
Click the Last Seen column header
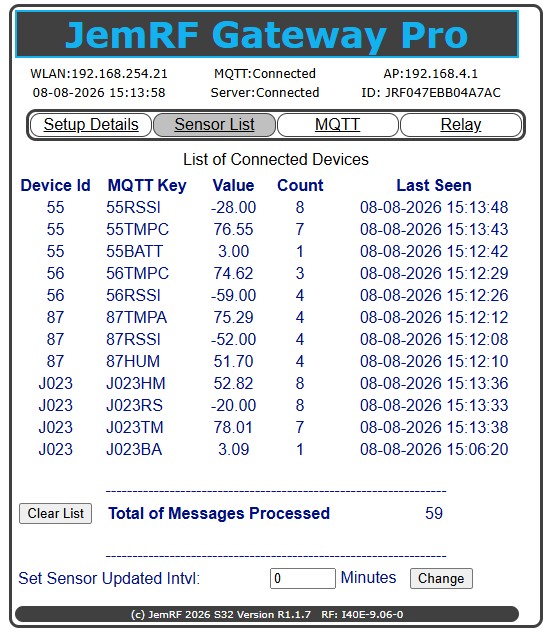point(434,186)
